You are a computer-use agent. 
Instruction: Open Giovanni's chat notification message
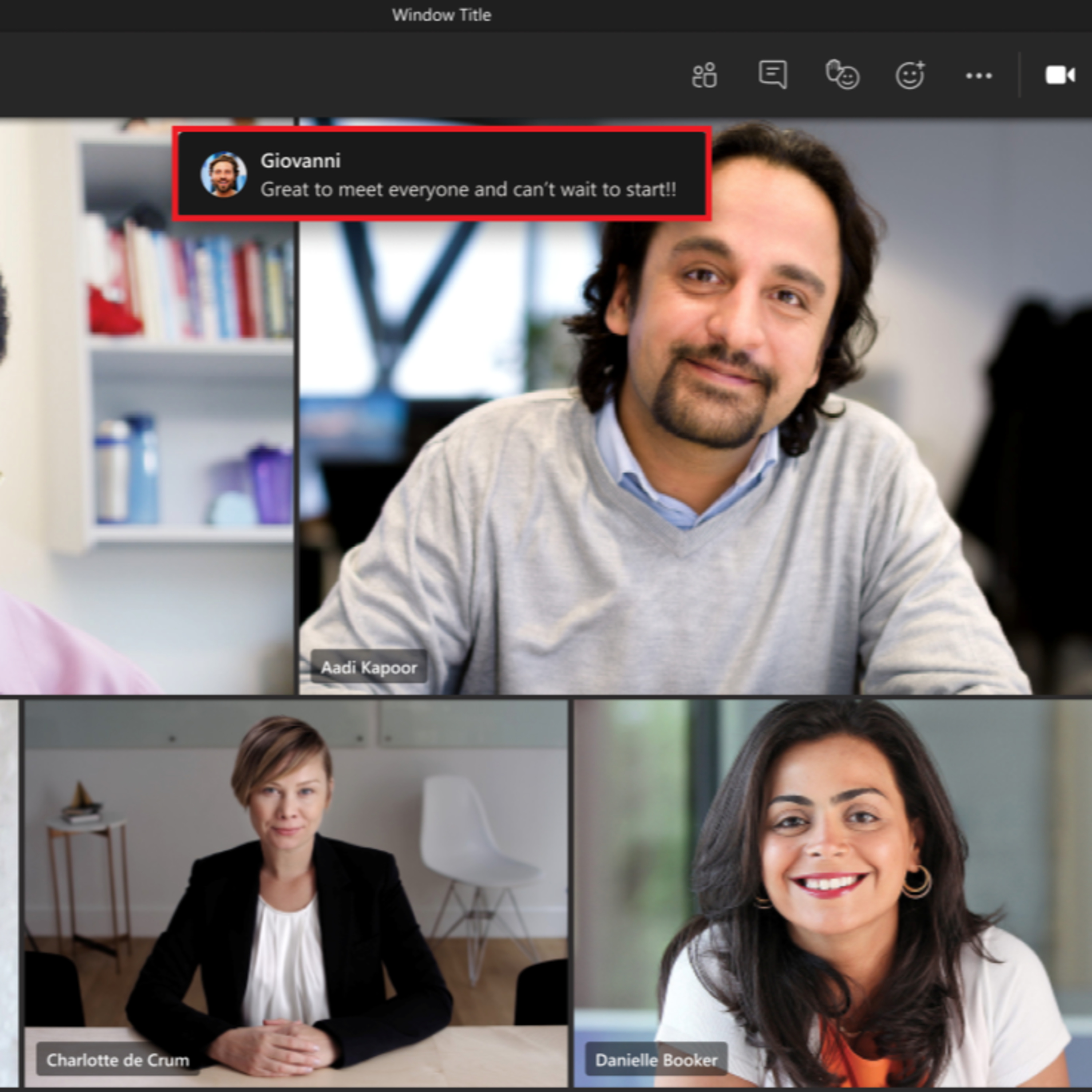tap(442, 174)
